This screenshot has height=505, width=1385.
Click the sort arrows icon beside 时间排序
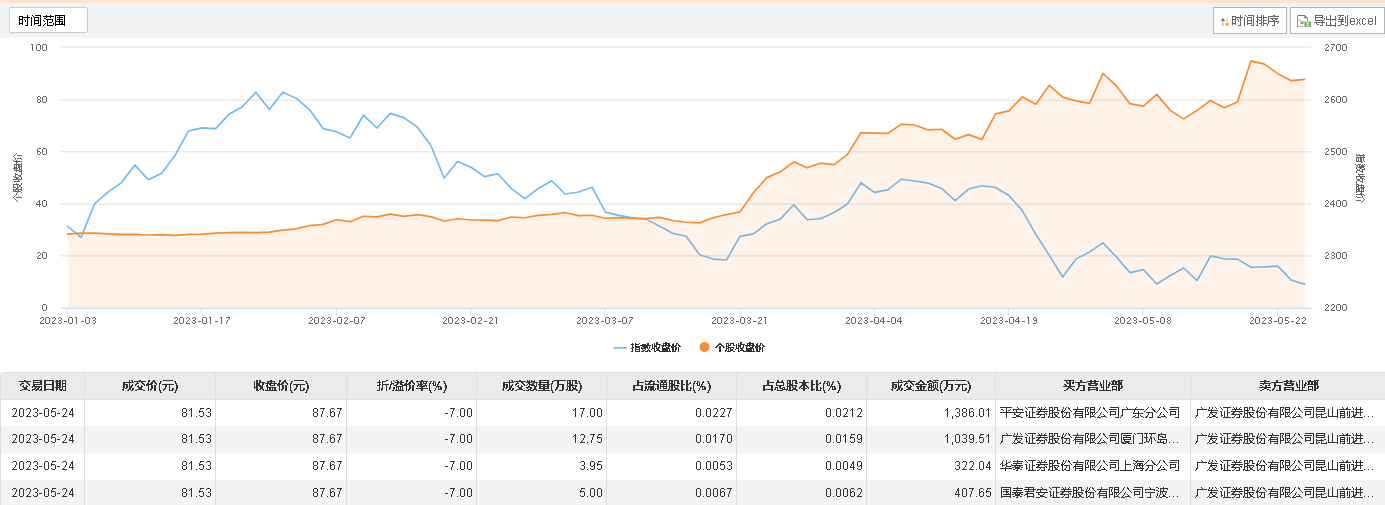[x=1225, y=21]
